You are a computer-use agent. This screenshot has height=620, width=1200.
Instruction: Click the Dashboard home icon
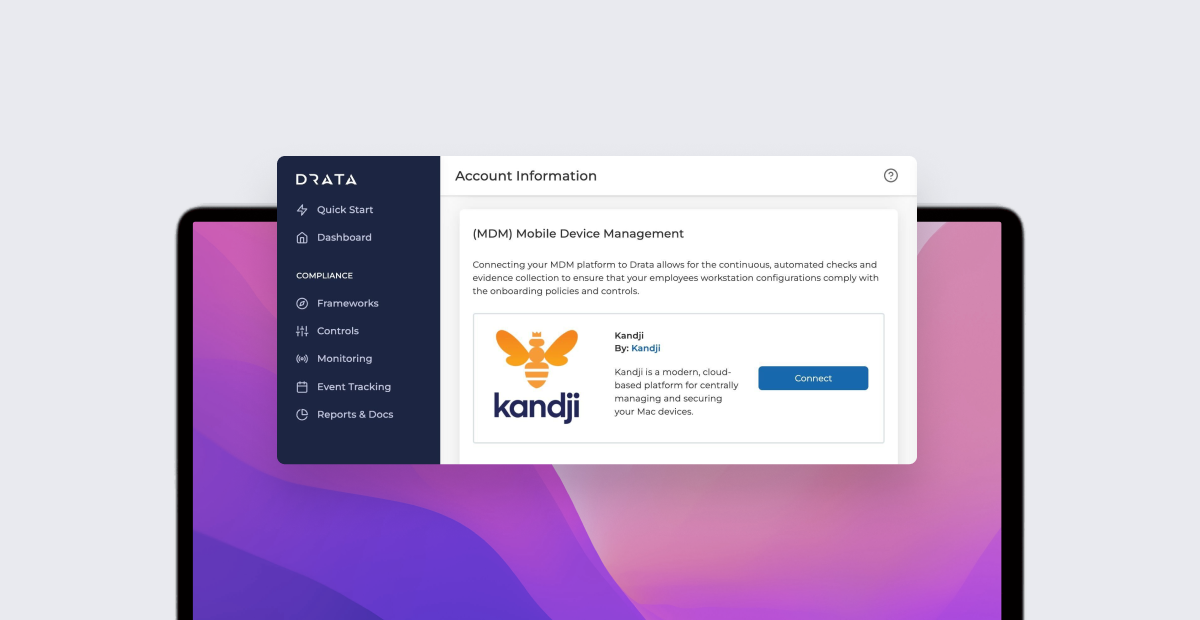click(x=302, y=237)
